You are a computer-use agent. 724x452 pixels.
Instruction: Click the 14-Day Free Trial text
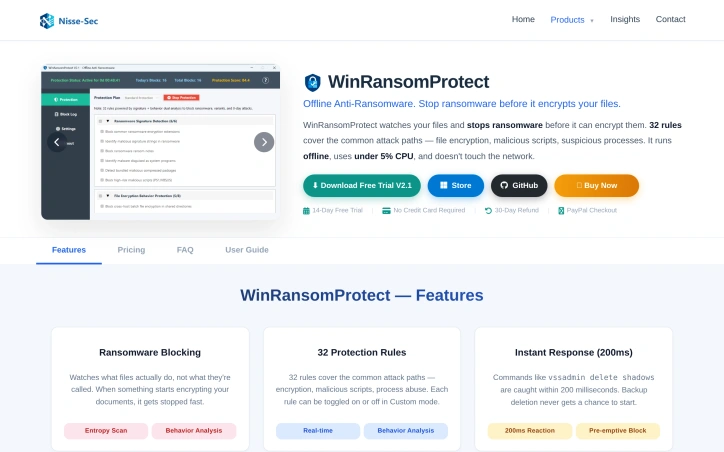(338, 211)
